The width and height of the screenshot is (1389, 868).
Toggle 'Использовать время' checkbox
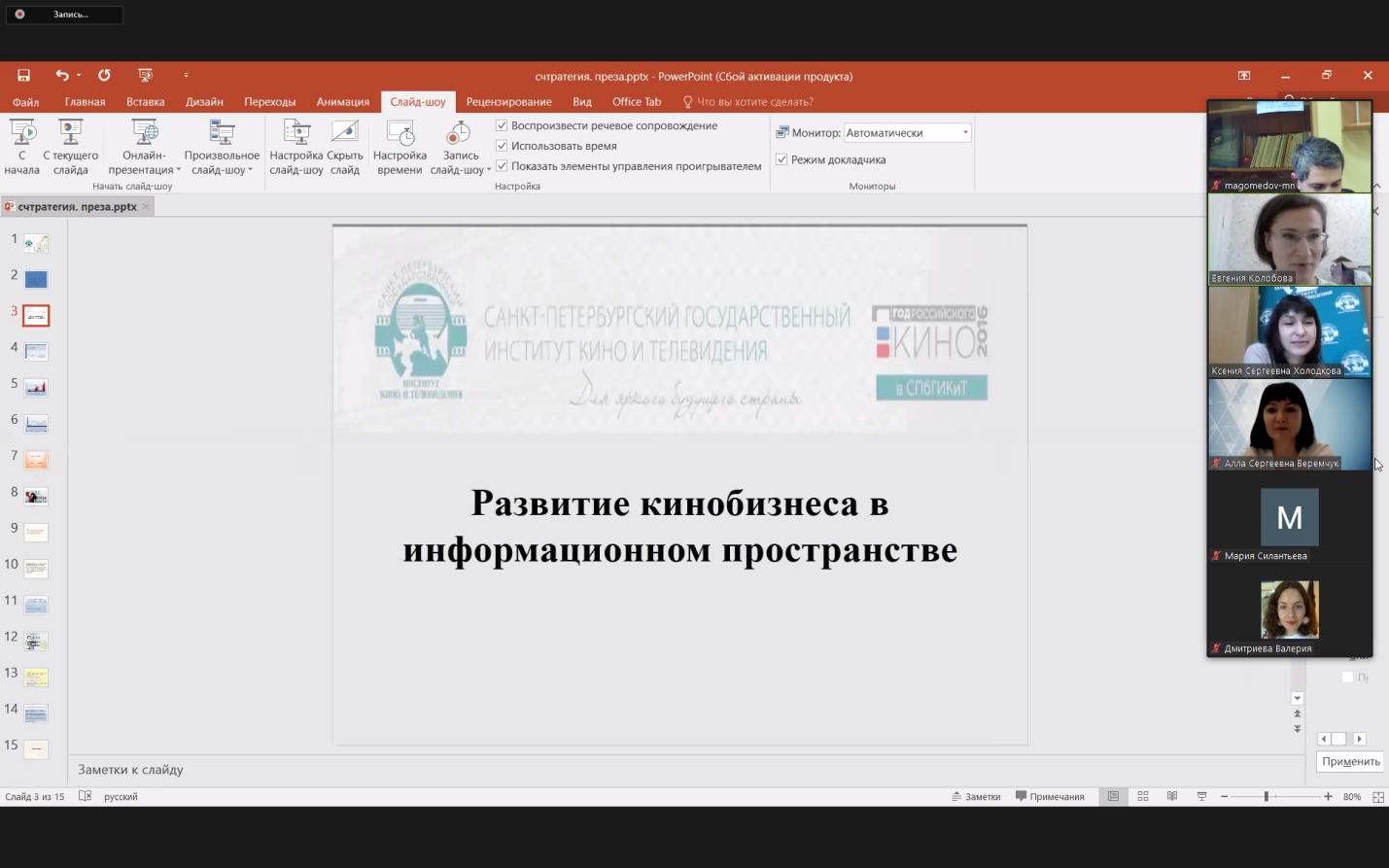pos(502,146)
